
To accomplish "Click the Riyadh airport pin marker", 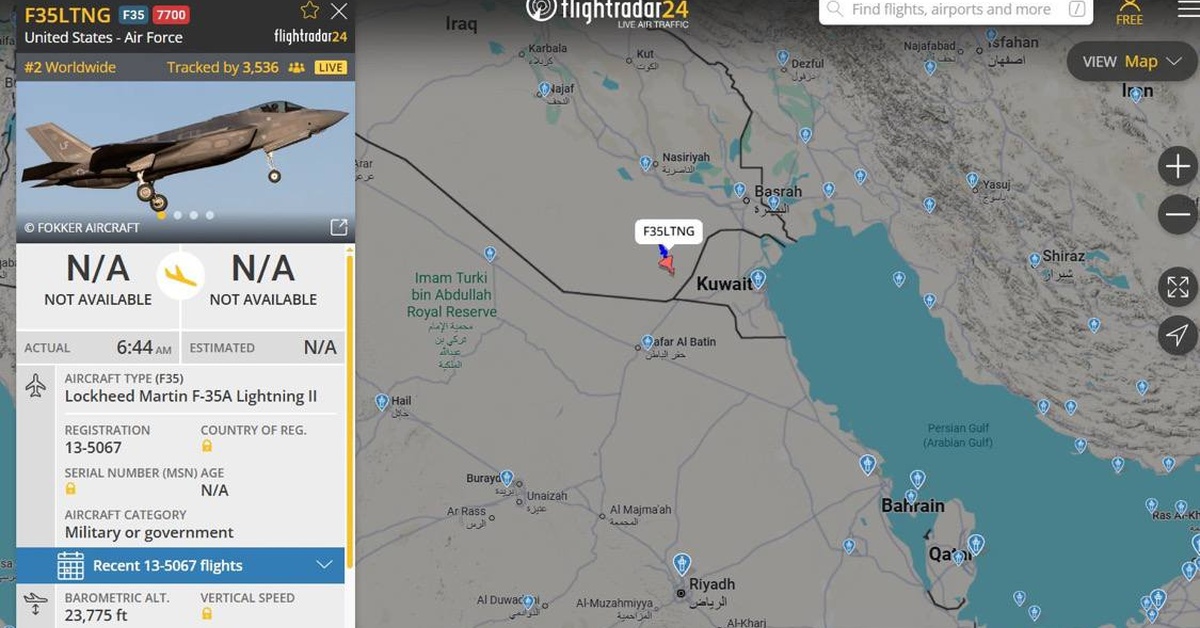I will coord(682,563).
